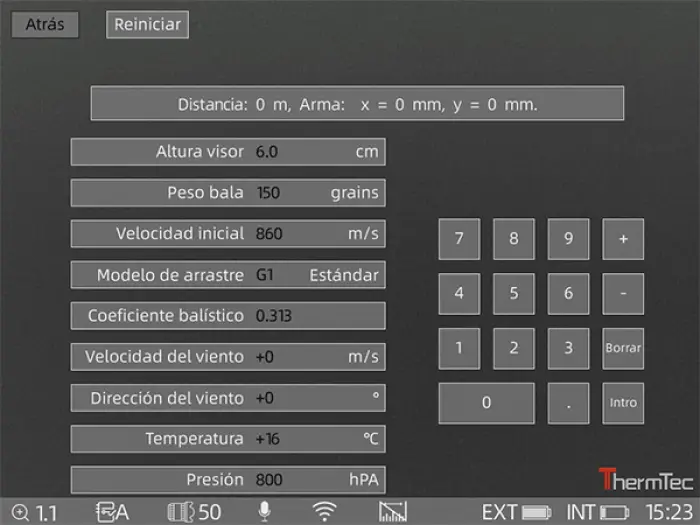Tap the number 7 key
700x525 pixels.
pyautogui.click(x=459, y=239)
